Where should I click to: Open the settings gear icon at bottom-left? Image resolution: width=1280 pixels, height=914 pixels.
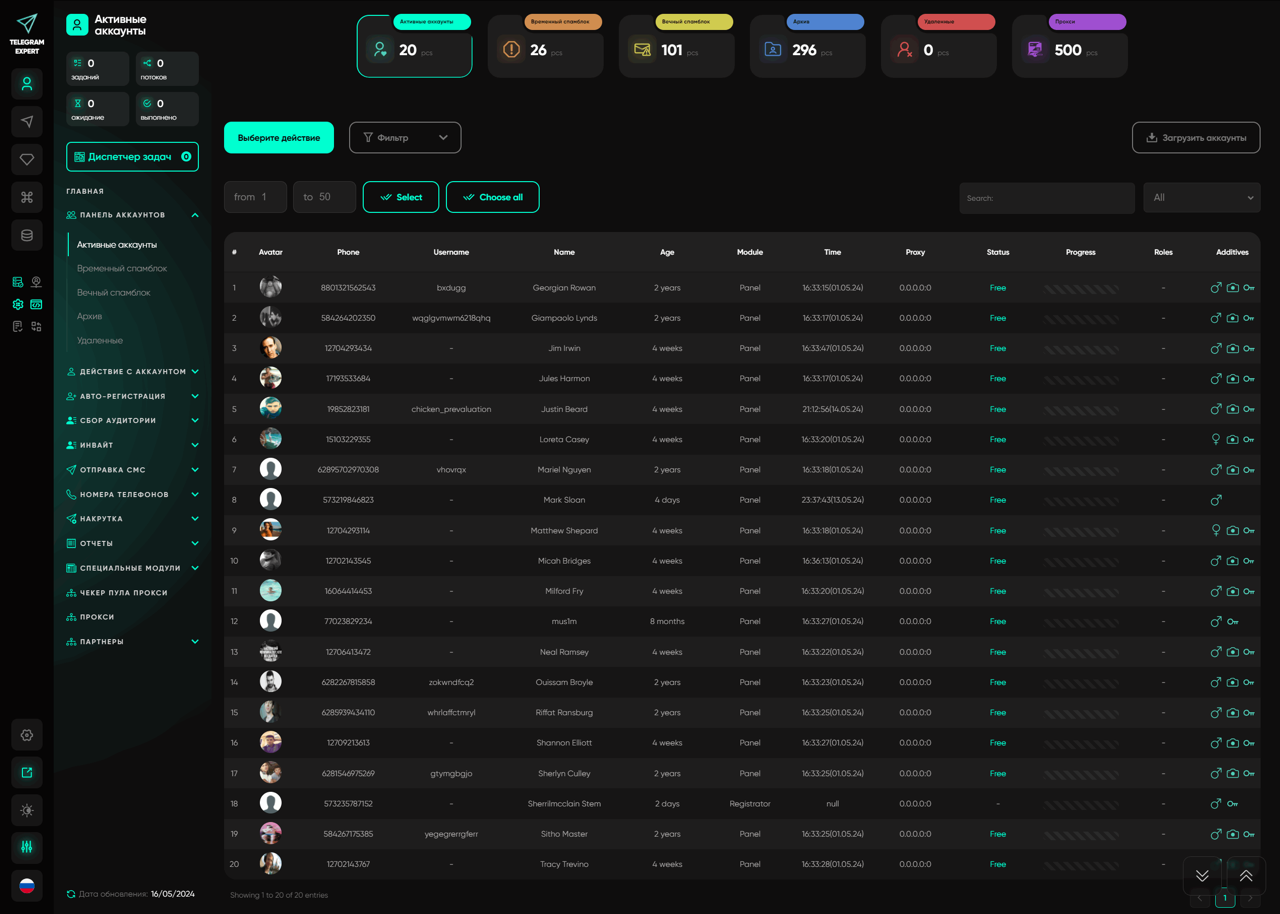27,735
